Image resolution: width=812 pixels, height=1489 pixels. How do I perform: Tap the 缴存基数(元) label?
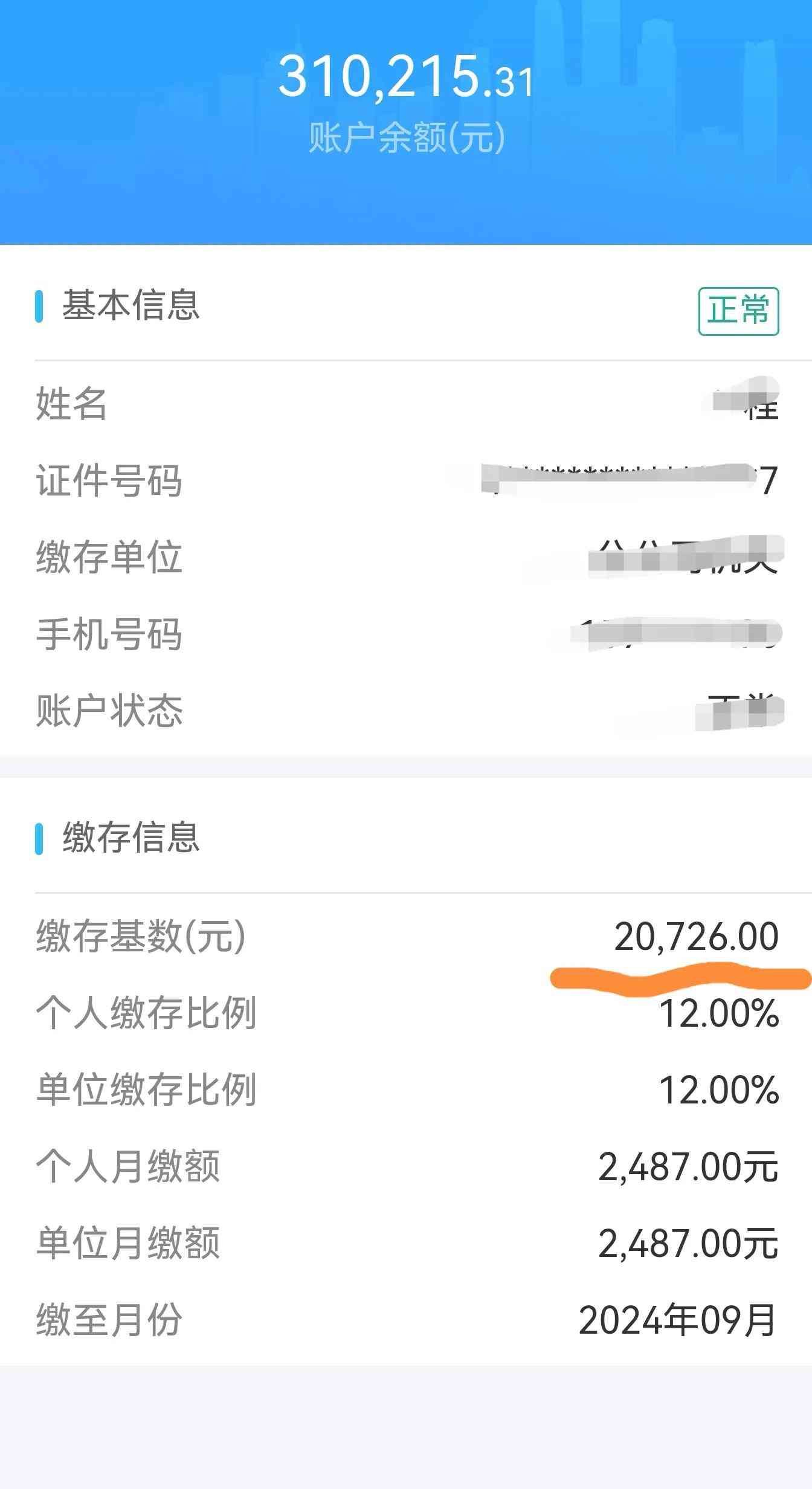(x=141, y=937)
